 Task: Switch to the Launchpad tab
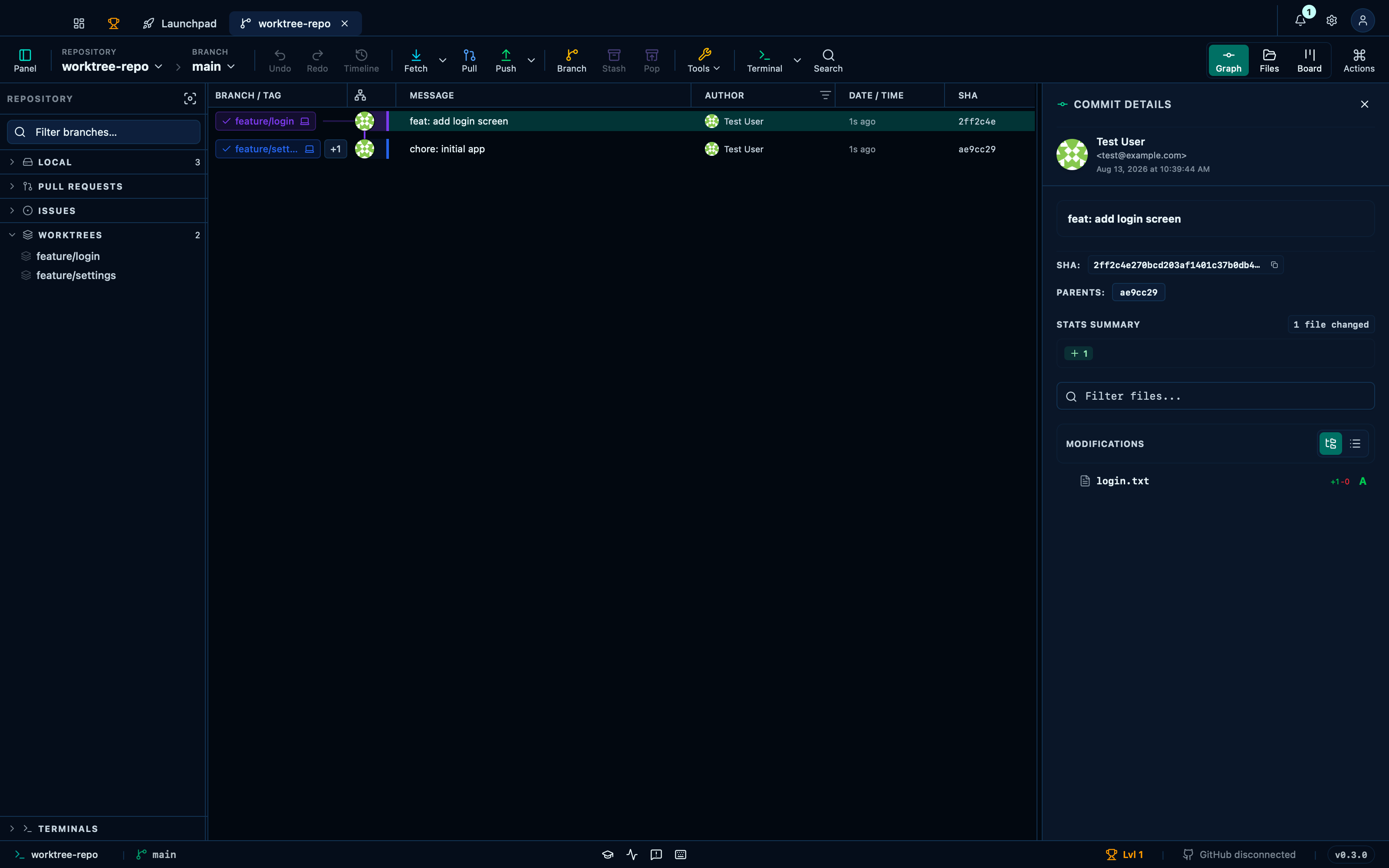pos(180,23)
